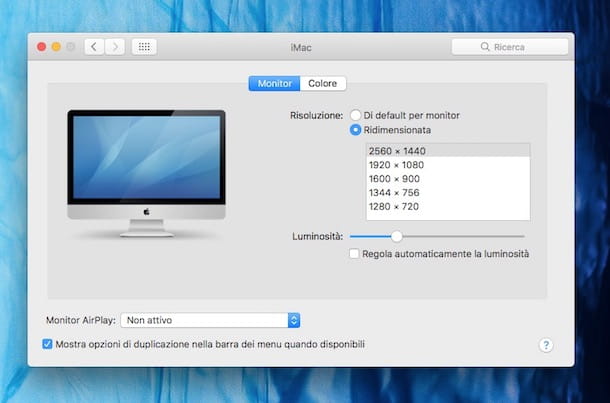Enable Regola automaticamente la luminosità checkbox
Screen dimensions: 610x403
(x=354, y=254)
